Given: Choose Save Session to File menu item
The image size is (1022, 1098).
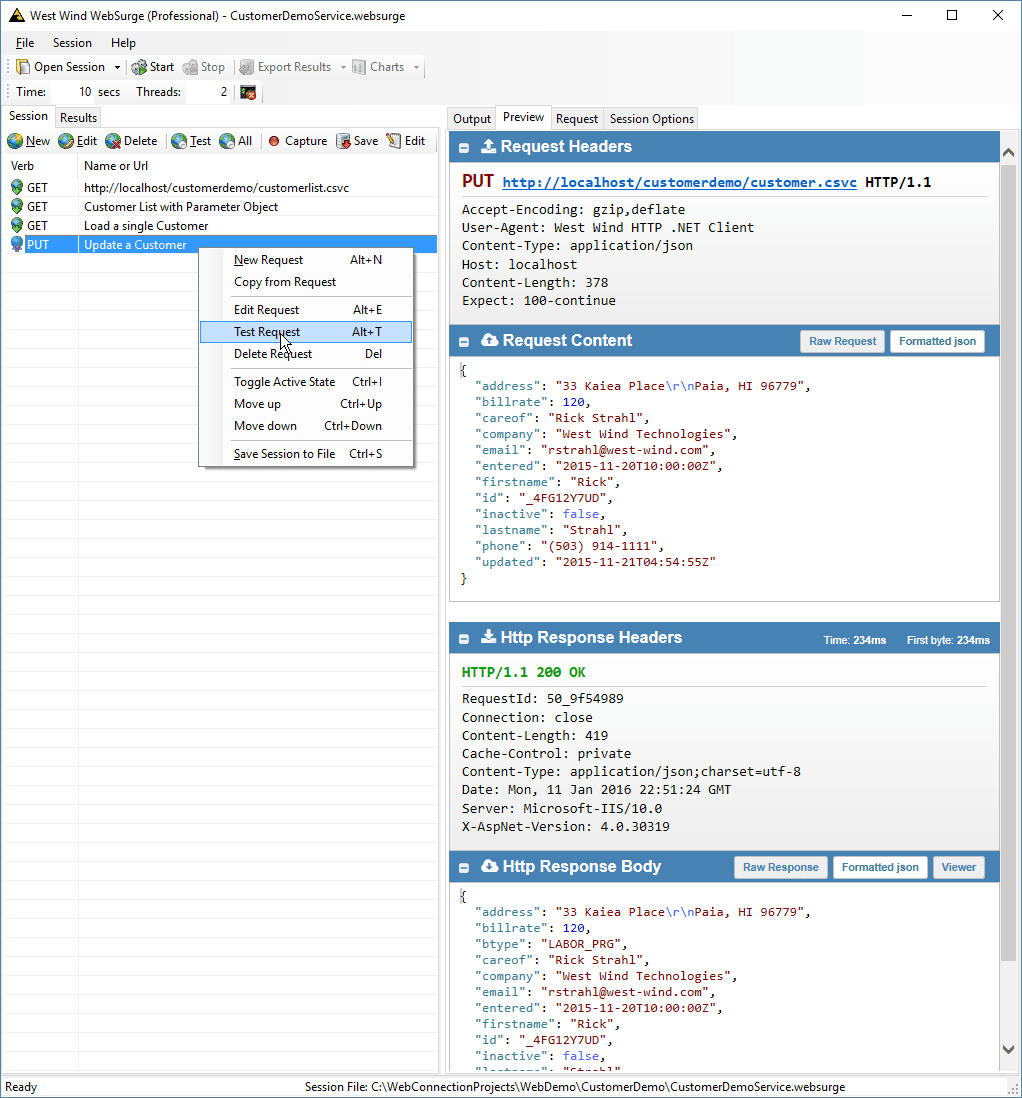Looking at the screenshot, I should coord(306,454).
